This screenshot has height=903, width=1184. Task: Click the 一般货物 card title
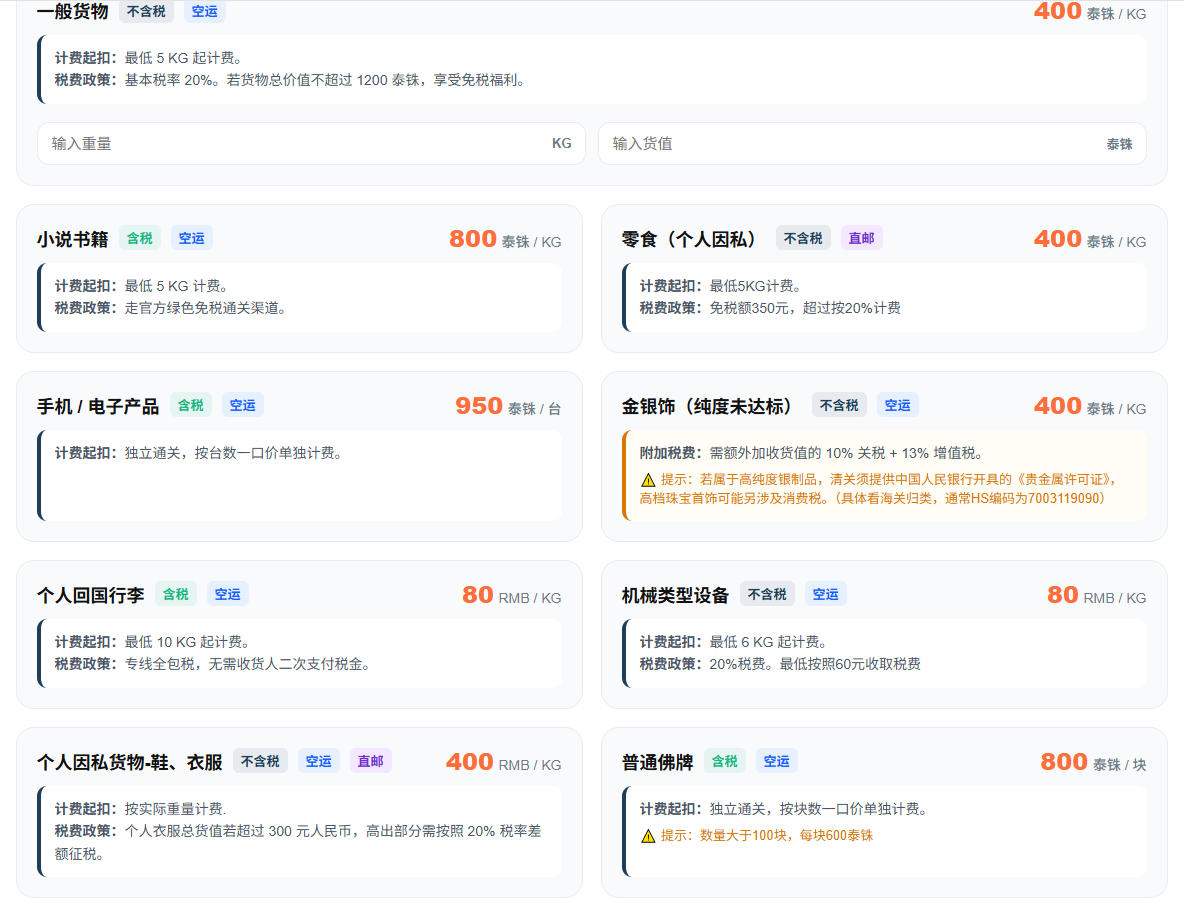point(72,11)
